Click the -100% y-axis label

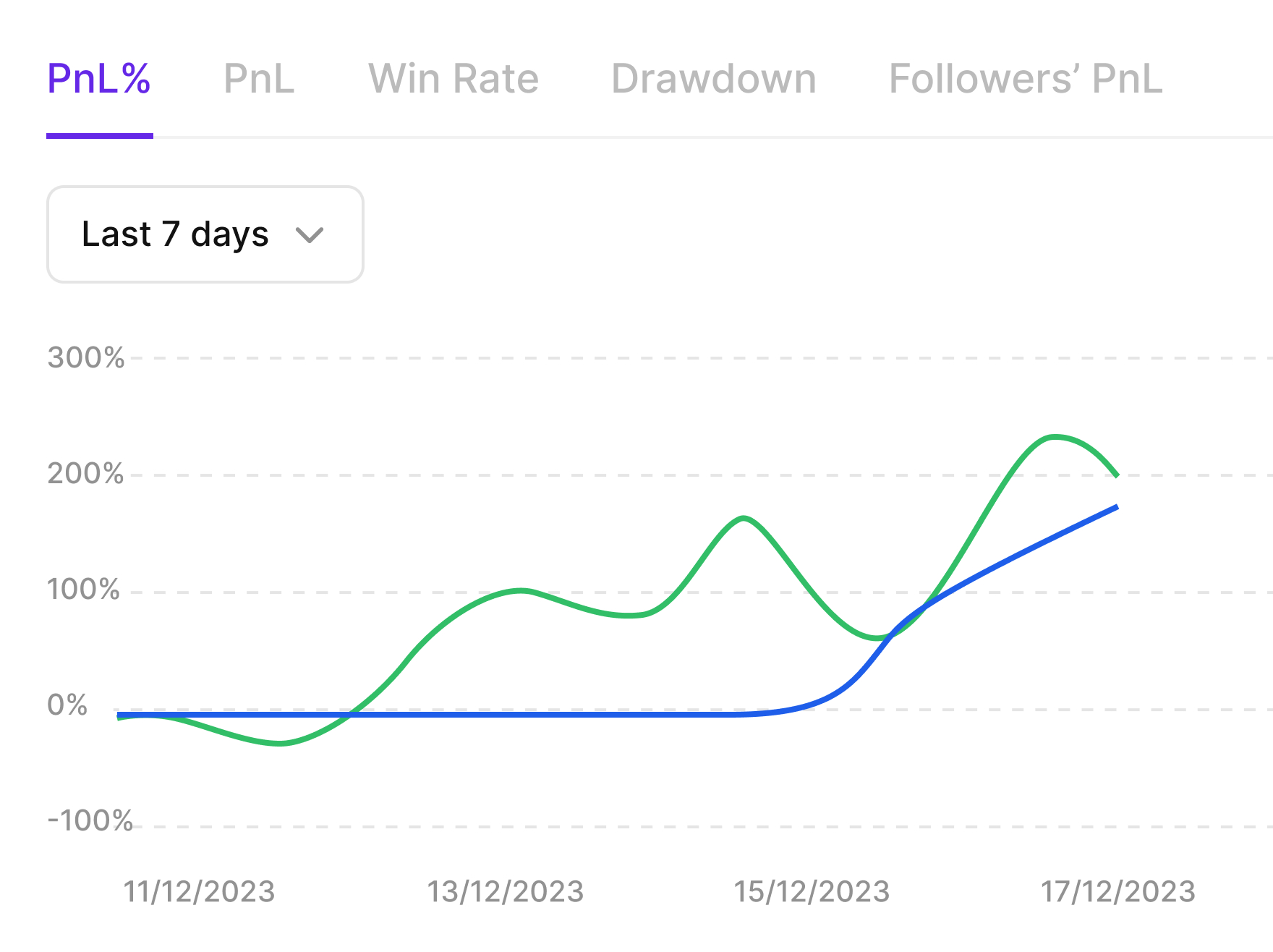[x=90, y=822]
